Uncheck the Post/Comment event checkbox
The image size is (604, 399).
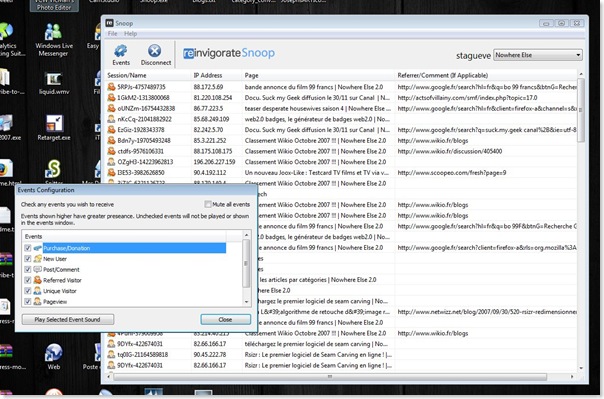pyautogui.click(x=28, y=269)
